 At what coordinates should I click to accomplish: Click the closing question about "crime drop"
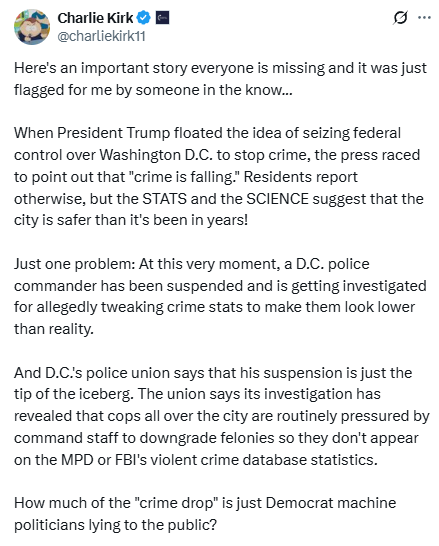point(205,514)
